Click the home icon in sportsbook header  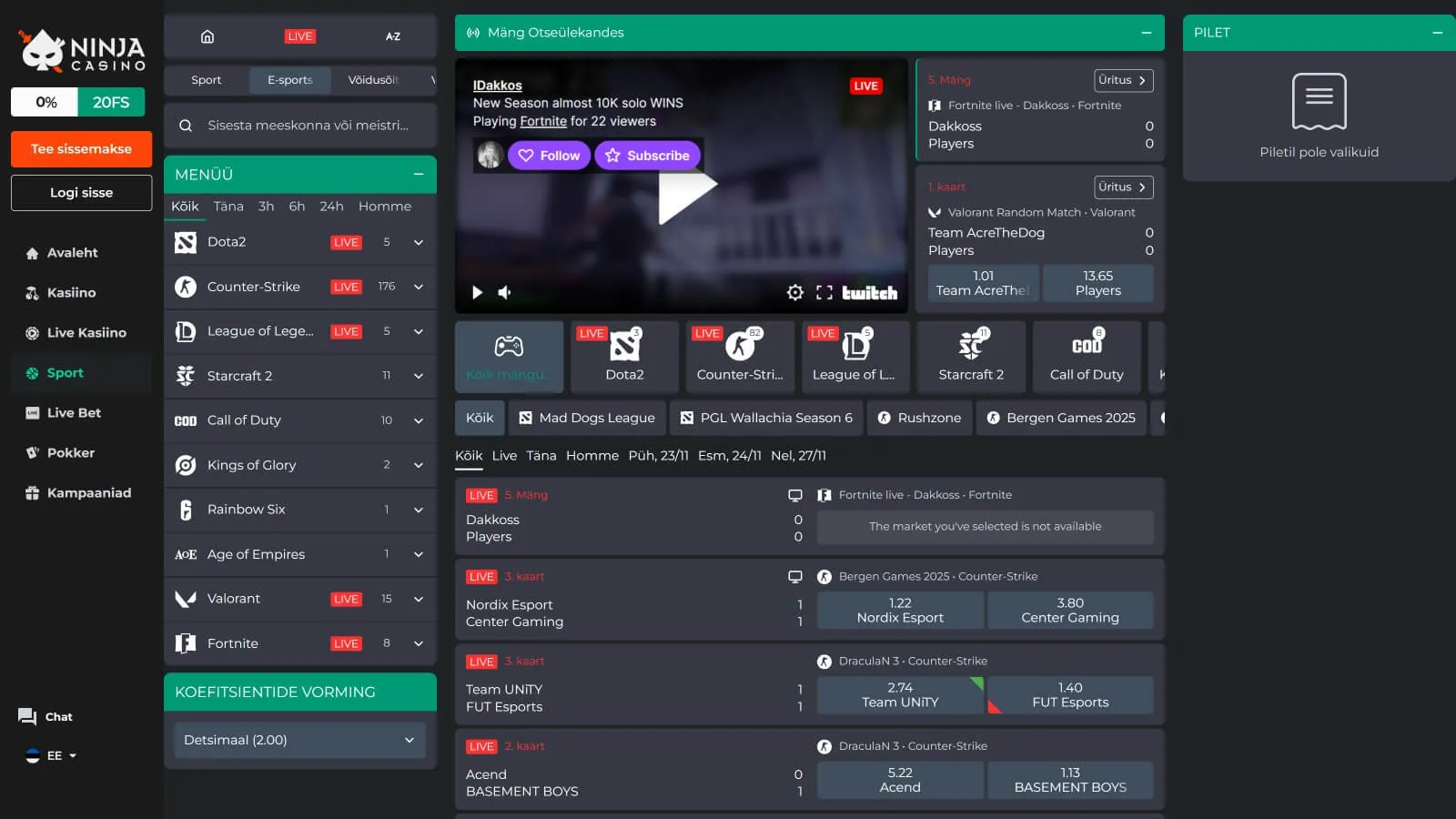click(x=207, y=36)
